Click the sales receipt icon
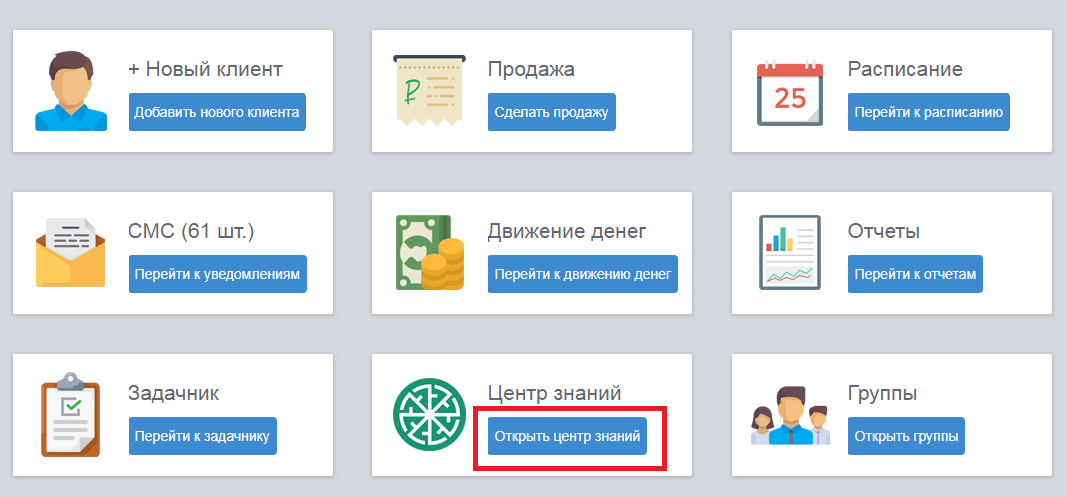Viewport: 1067px width, 497px height. click(x=429, y=91)
